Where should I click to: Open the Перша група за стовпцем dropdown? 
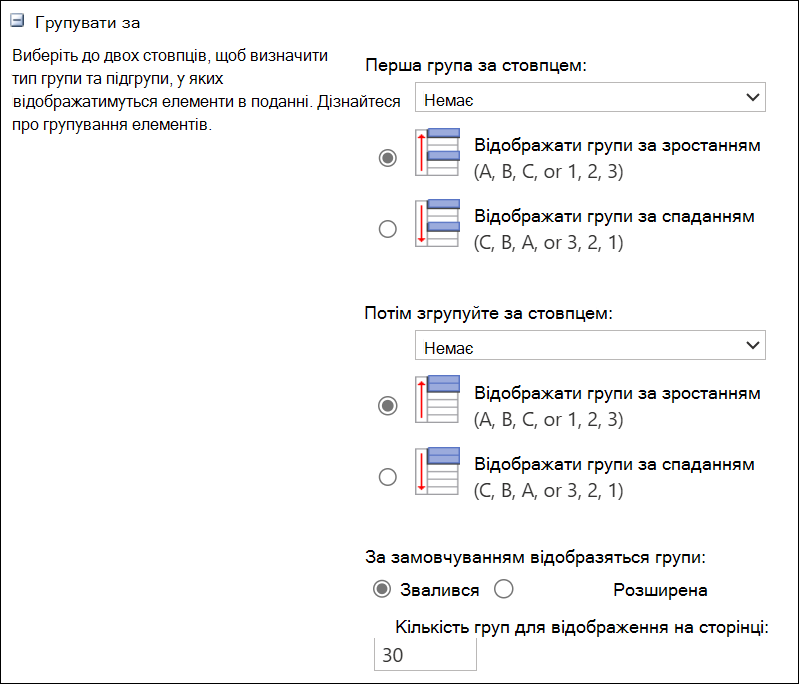tap(590, 97)
